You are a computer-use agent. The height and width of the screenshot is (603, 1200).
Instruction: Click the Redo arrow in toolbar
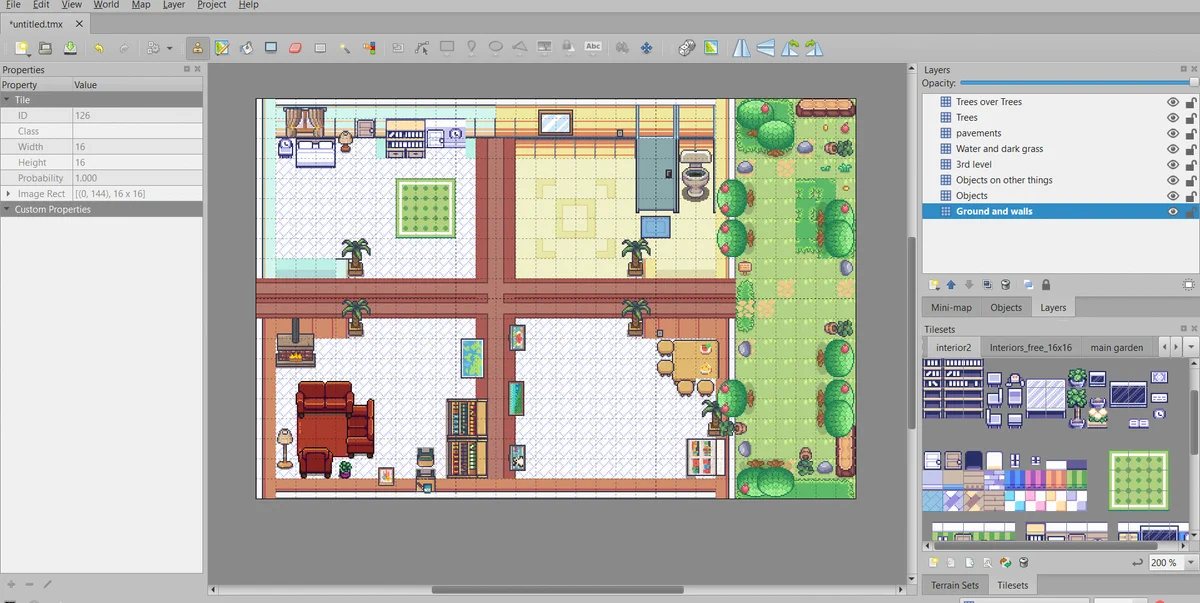pos(123,47)
